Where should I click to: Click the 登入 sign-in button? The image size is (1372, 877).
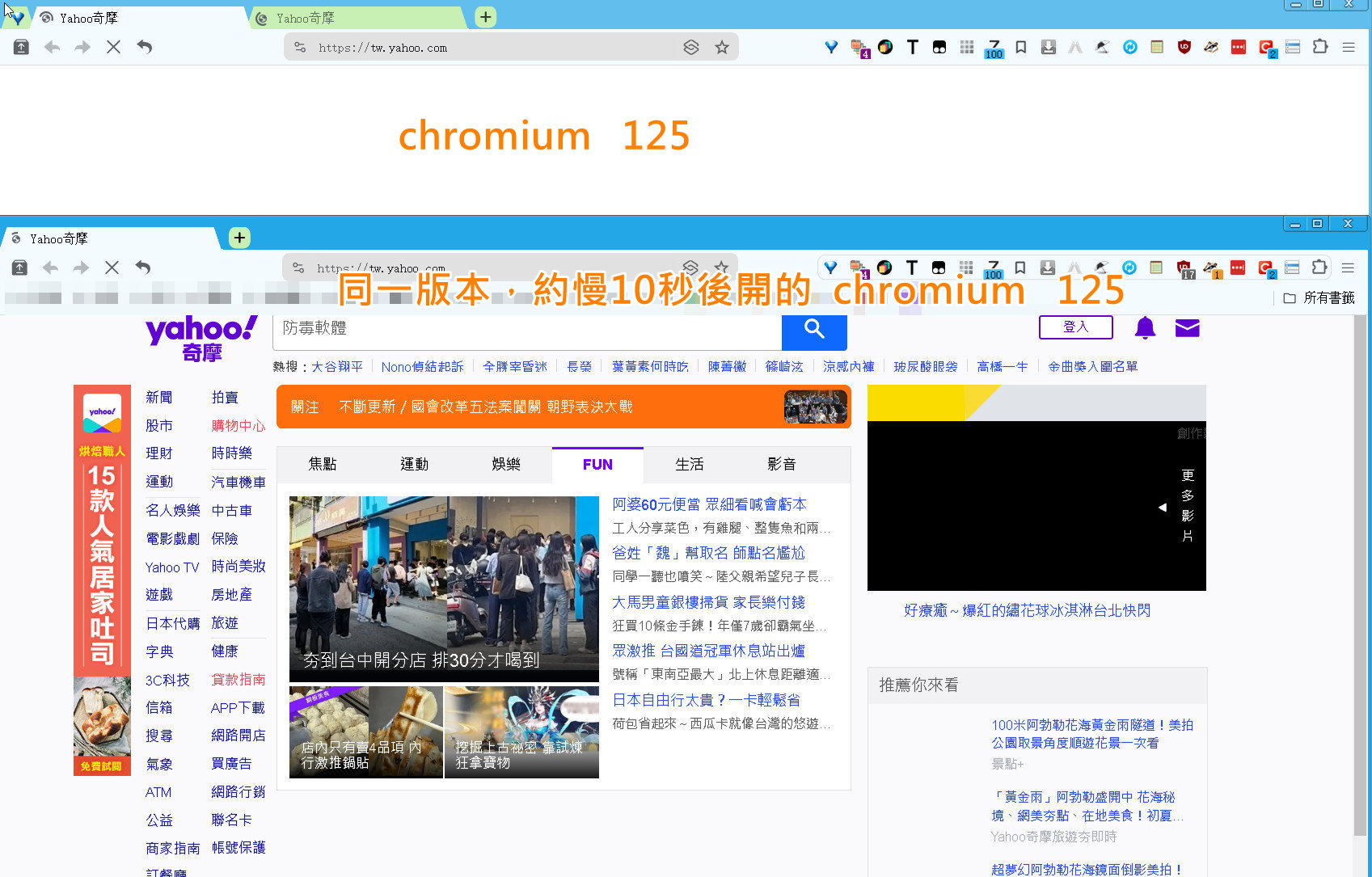(1076, 327)
